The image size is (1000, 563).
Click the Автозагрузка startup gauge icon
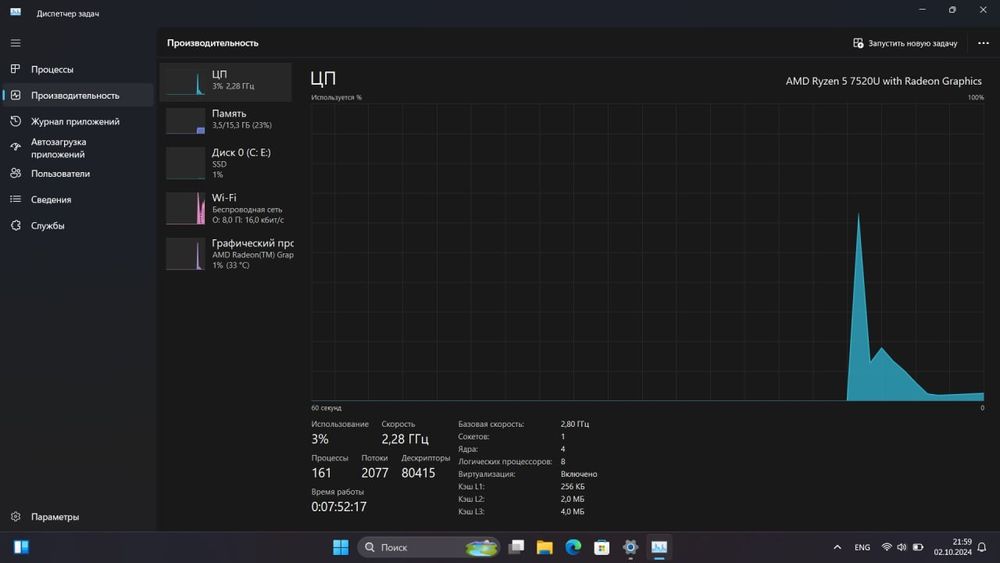[x=15, y=147]
